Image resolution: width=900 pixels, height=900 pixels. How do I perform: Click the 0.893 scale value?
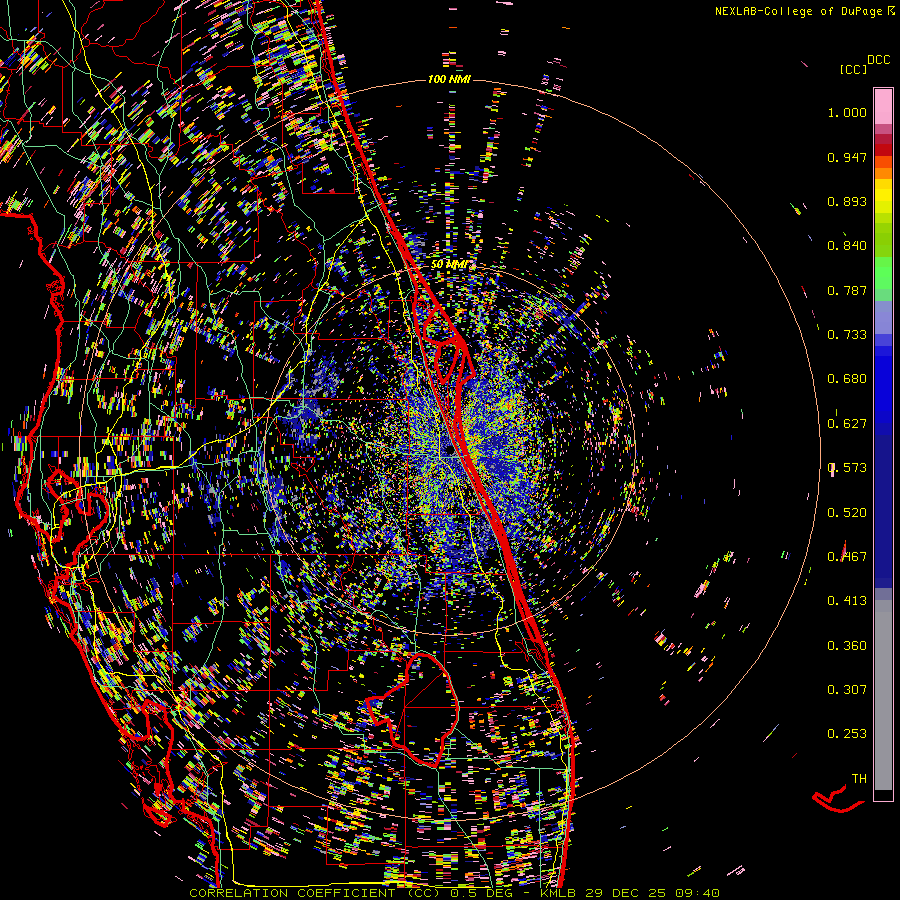847,201
